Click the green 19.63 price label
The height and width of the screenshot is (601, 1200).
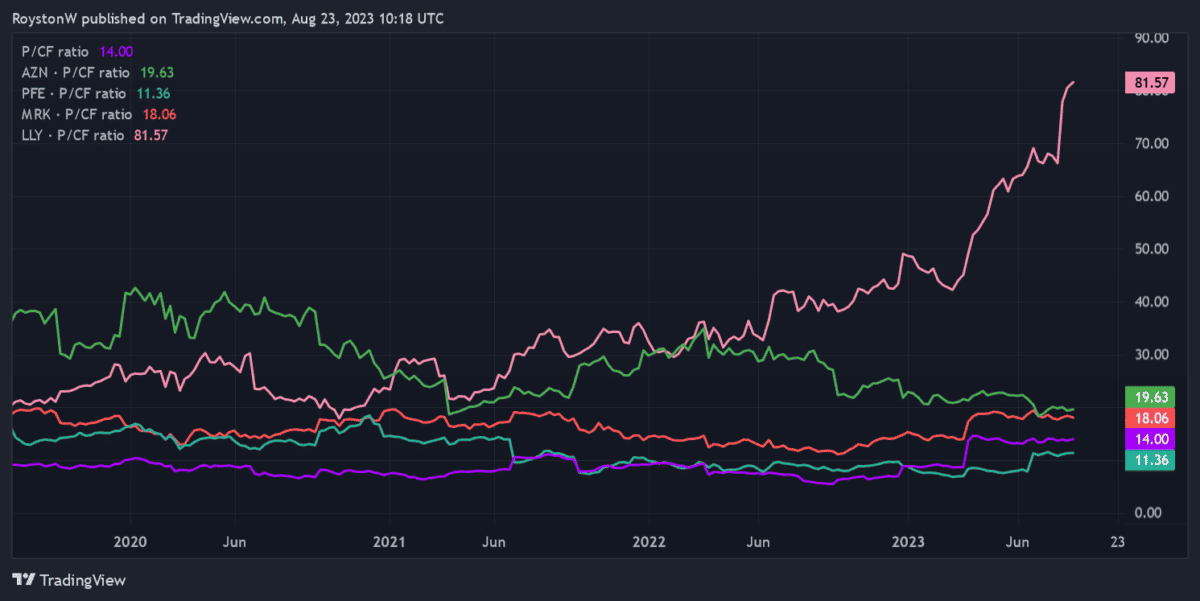(x=1147, y=396)
